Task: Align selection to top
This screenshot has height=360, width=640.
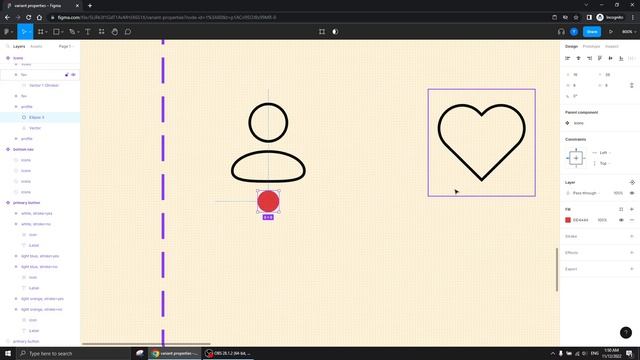Action: 600,58
